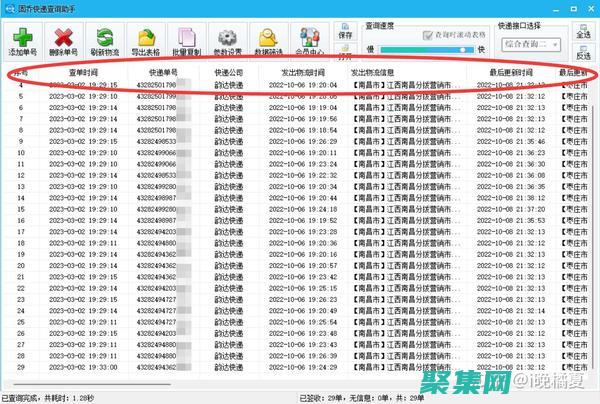Click 韵达快递 in row 20

229,266
